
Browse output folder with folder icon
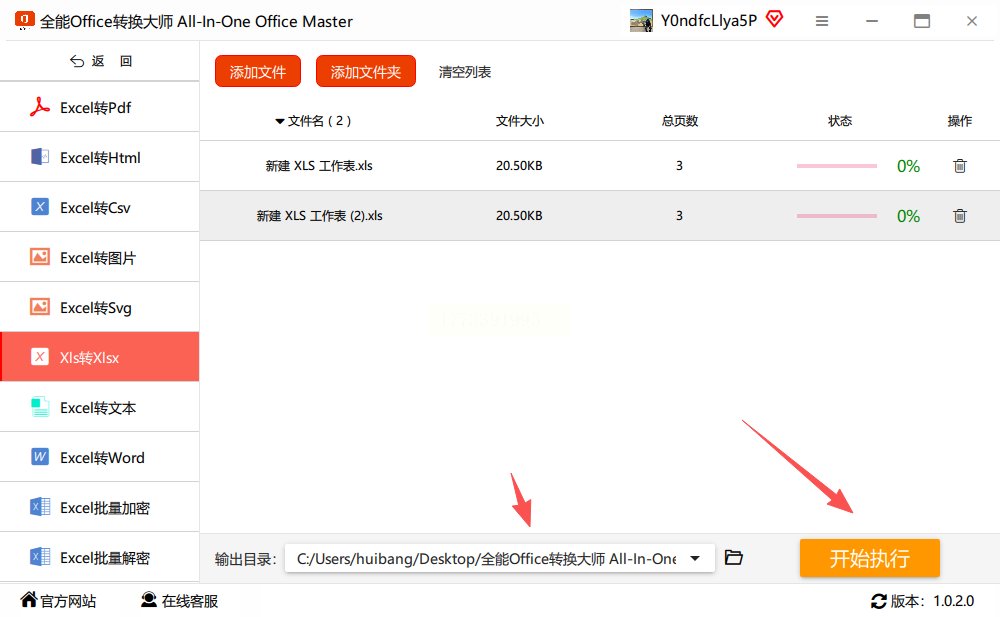[x=733, y=558]
